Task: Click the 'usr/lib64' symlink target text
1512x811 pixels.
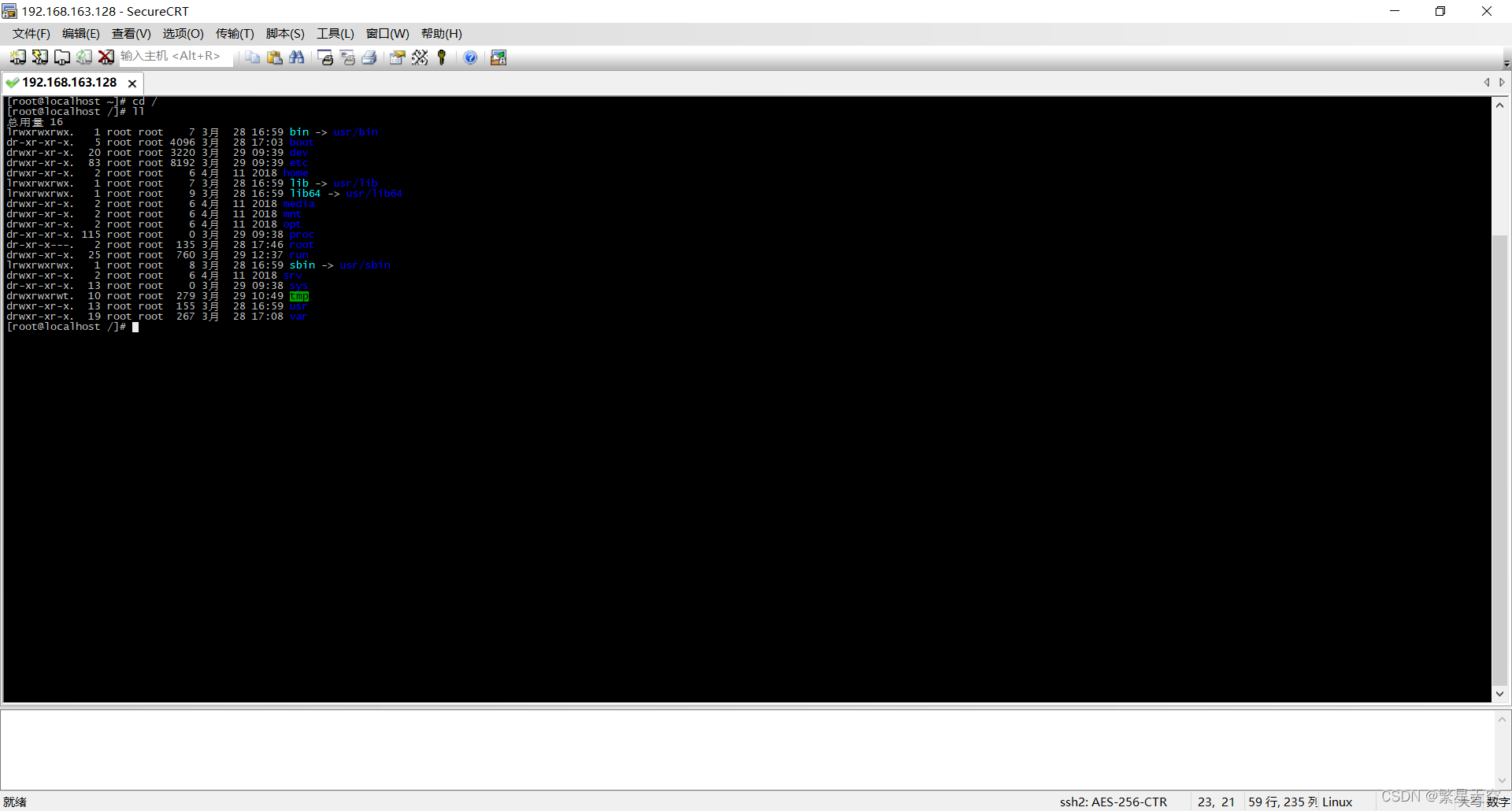Action: pos(374,194)
